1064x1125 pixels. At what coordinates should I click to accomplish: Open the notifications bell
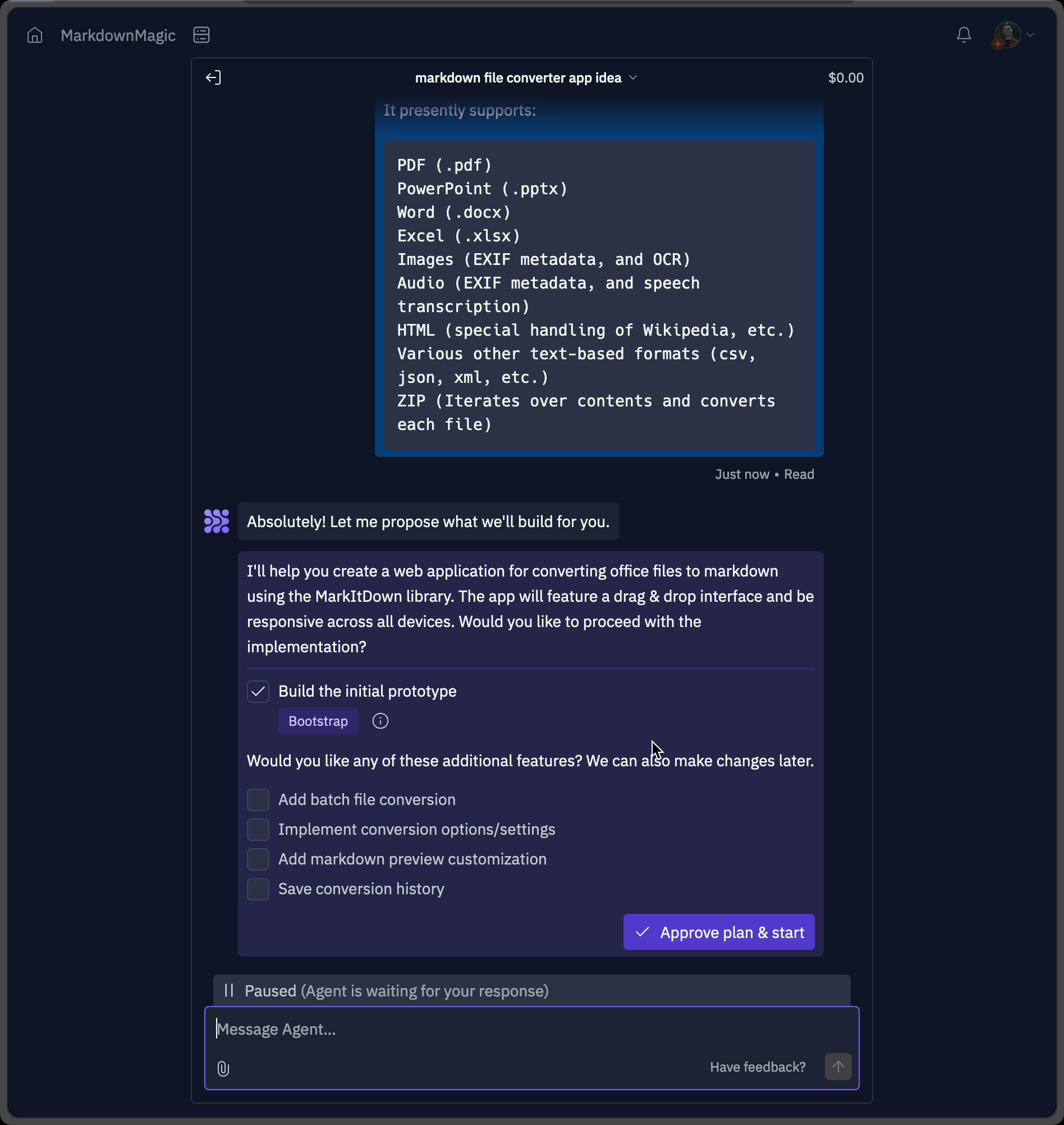point(964,35)
